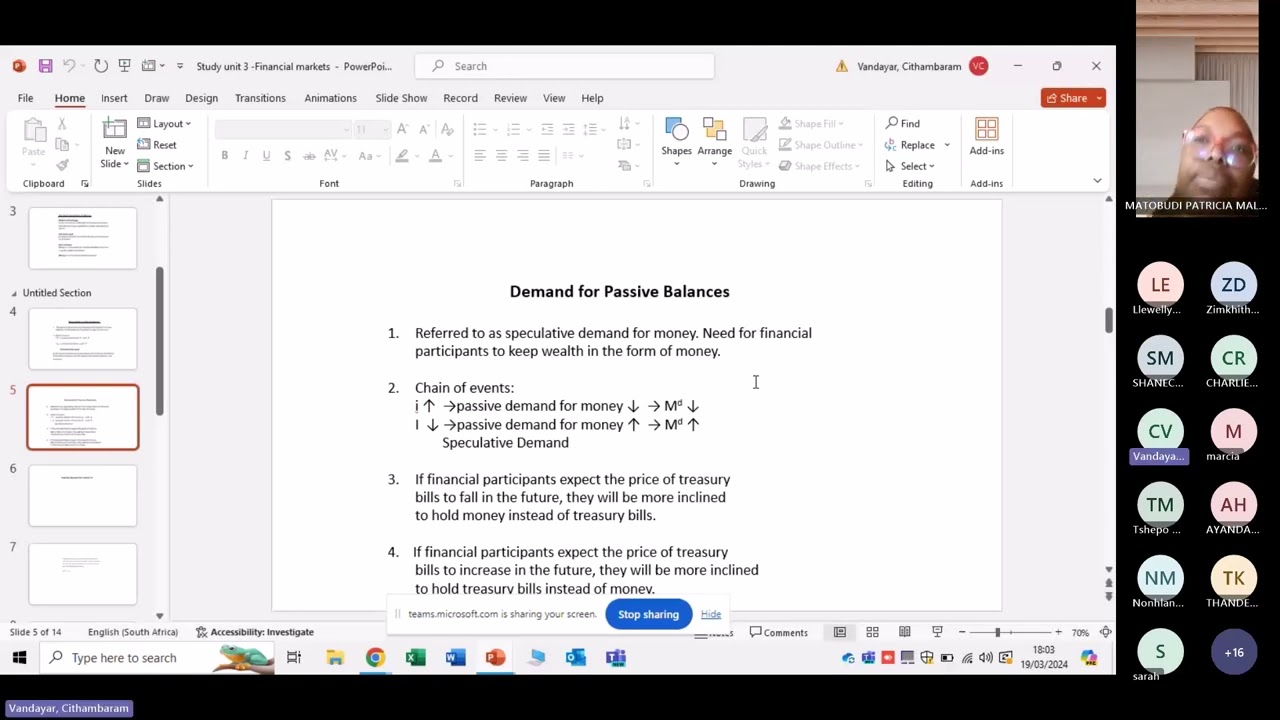Click the Increase Font Size icon
1280x720 pixels.
tap(402, 129)
